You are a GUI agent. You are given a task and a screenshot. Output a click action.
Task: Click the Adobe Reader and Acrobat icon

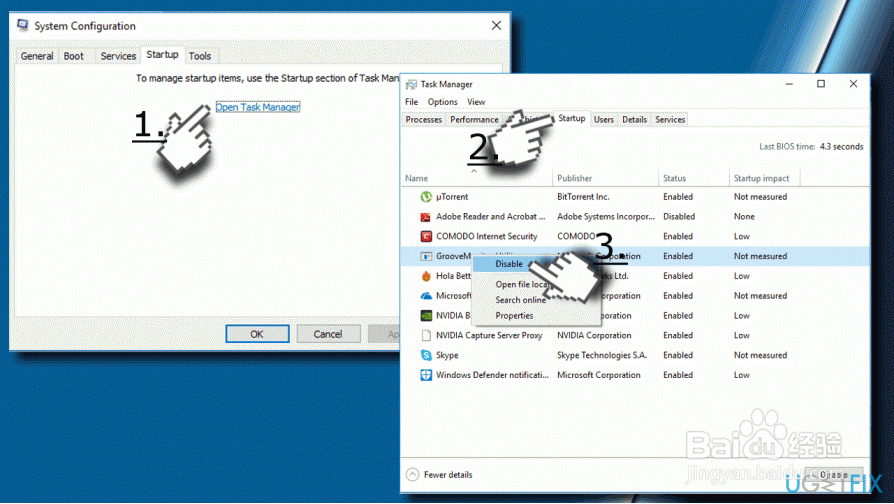(426, 217)
